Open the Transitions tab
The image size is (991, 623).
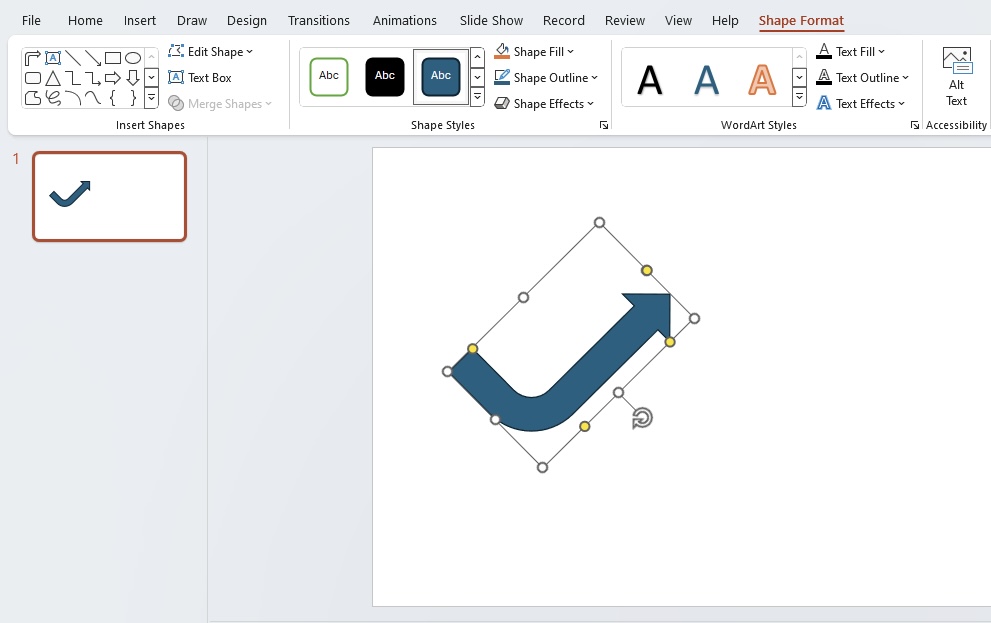click(x=319, y=20)
